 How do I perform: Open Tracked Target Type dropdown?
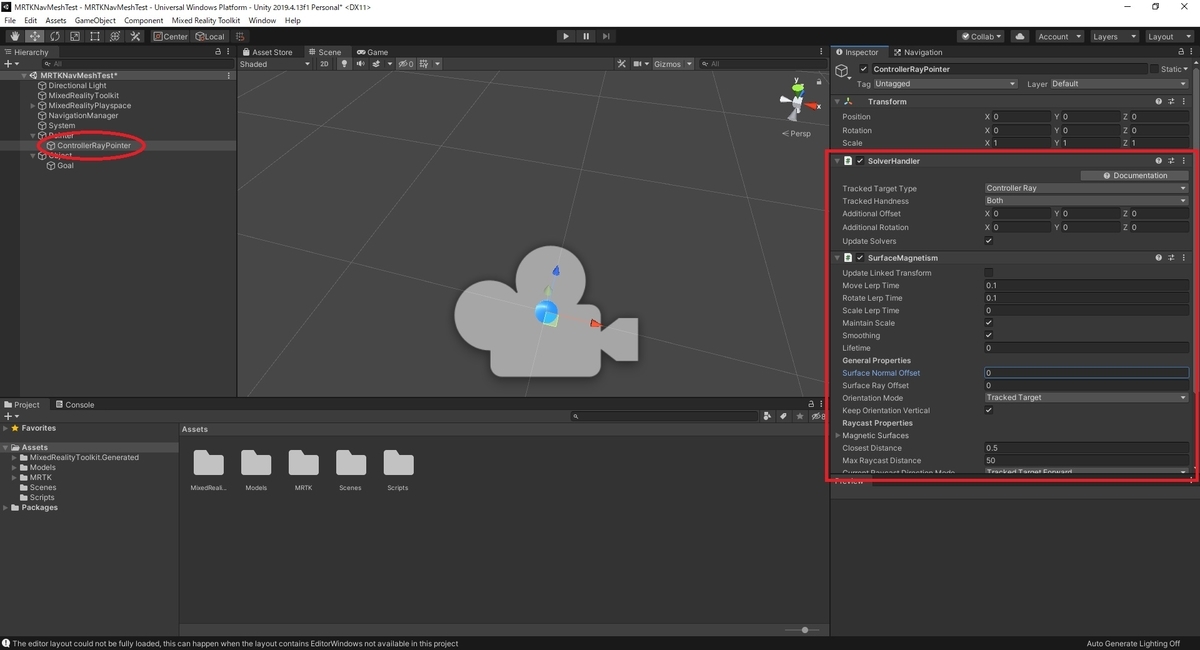tap(1086, 188)
